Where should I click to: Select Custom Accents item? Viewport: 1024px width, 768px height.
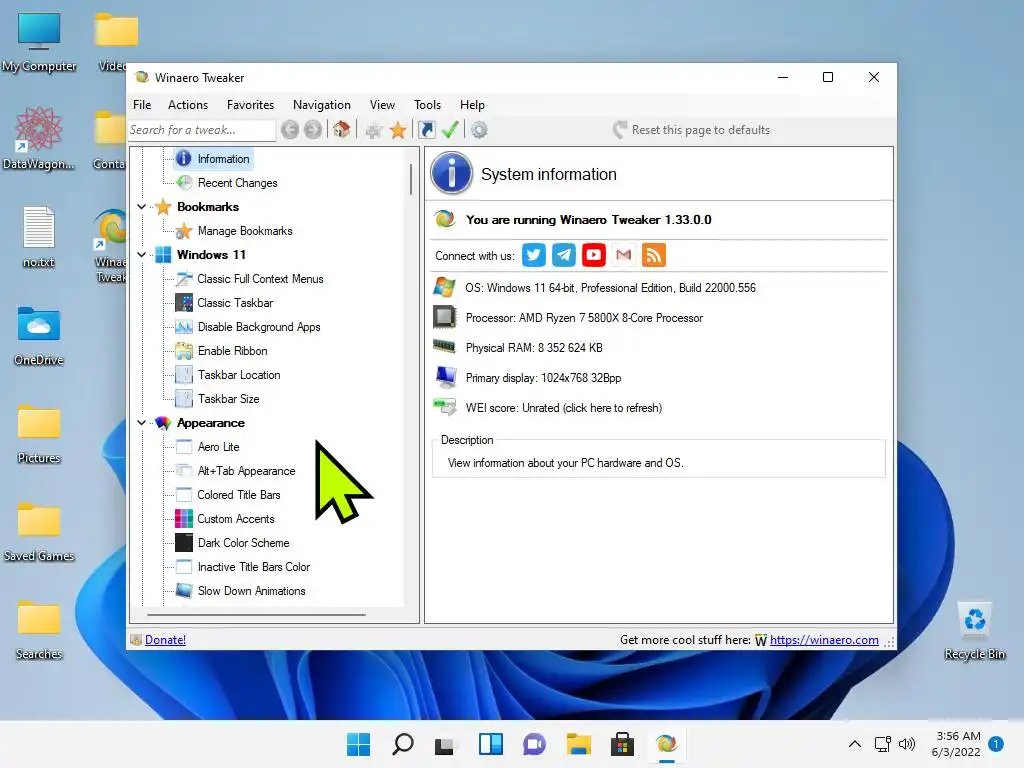[236, 519]
